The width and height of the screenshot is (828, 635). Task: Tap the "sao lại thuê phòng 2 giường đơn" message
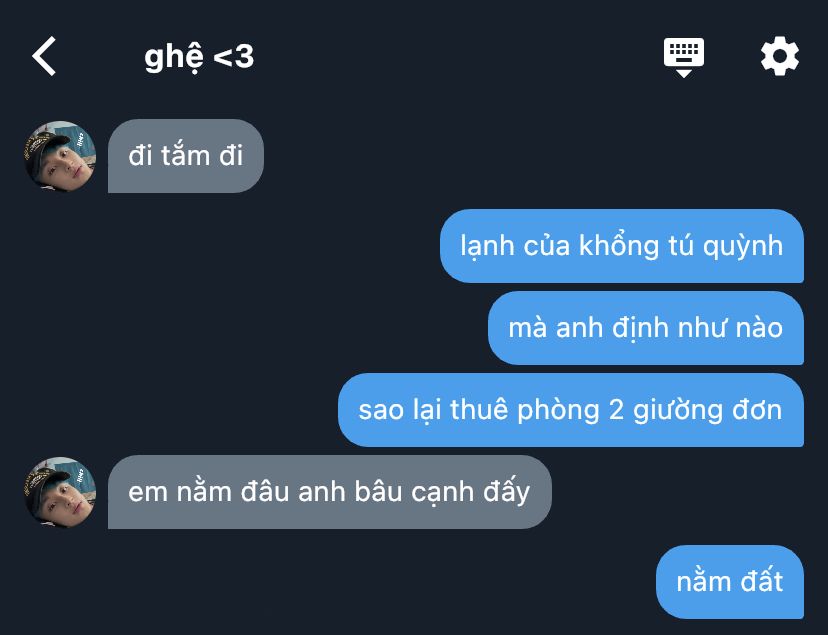571,410
